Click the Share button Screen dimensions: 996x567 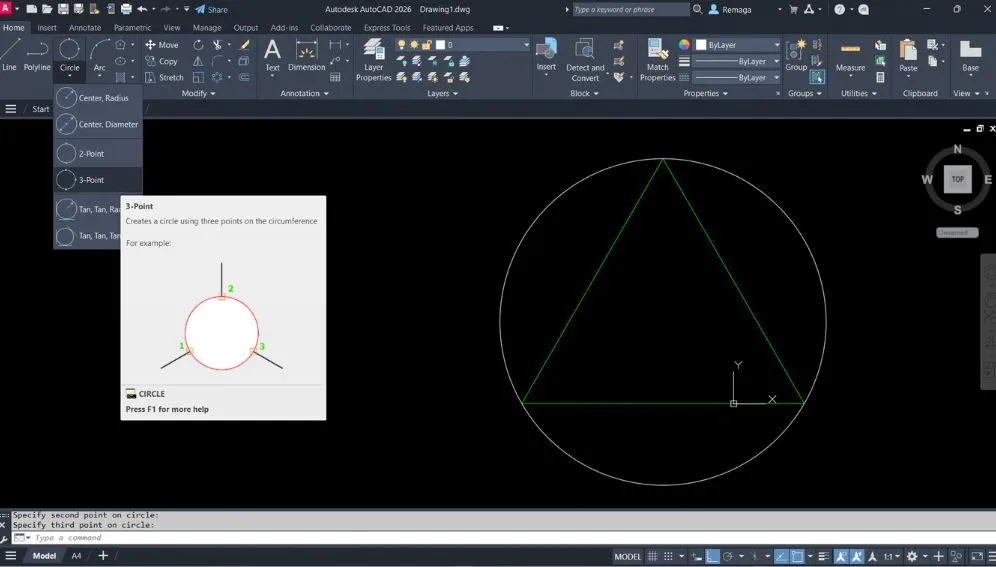coord(211,9)
